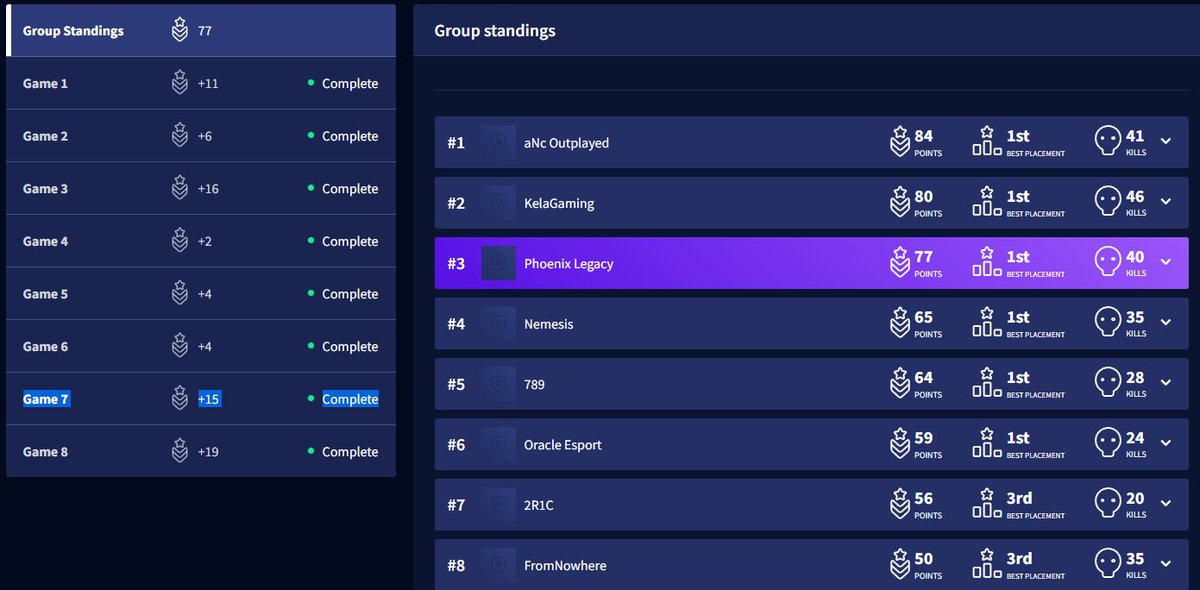Click the 2R1C team logo
Viewport: 1200px width, 590px height.
click(x=498, y=505)
